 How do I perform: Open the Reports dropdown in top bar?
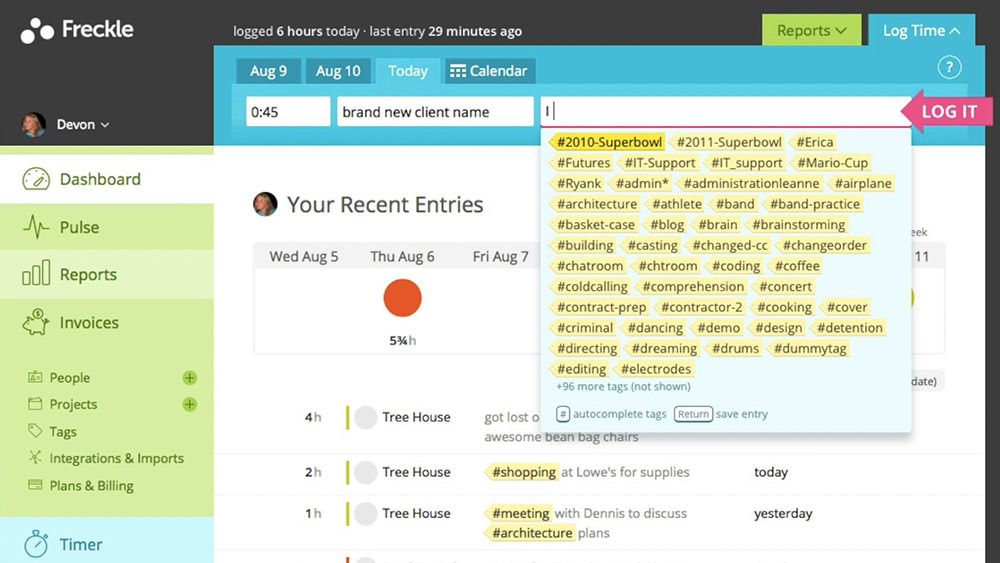point(811,31)
